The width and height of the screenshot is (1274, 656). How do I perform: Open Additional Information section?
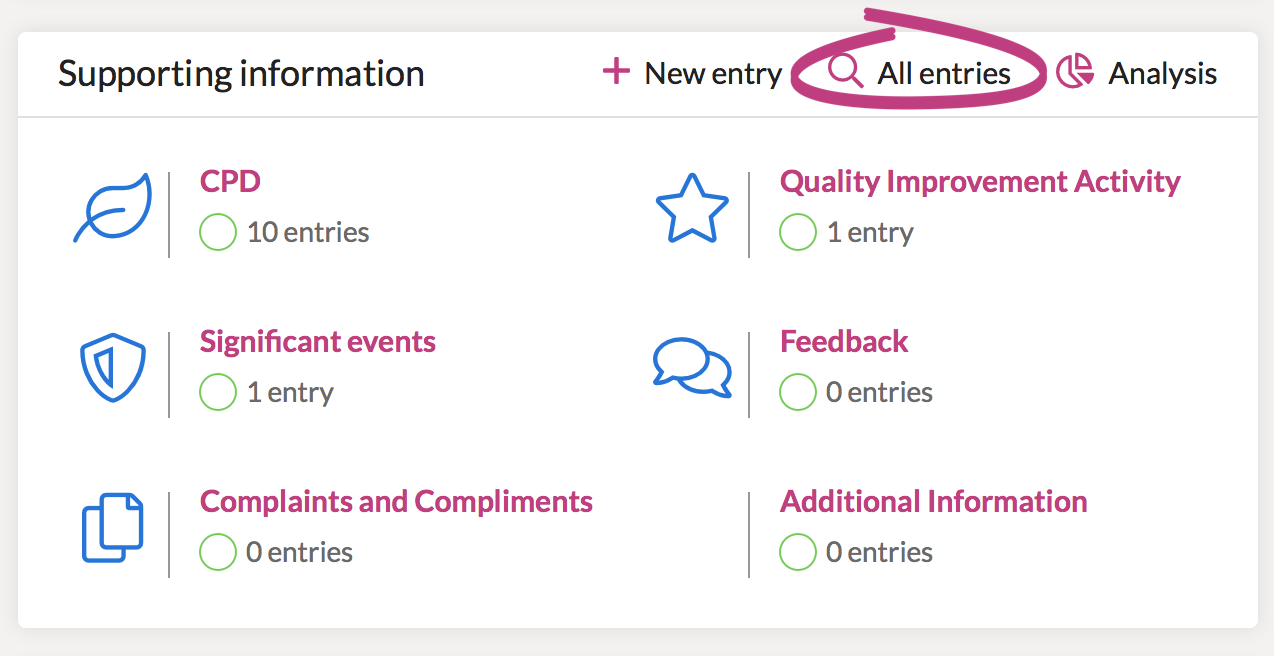click(x=933, y=501)
